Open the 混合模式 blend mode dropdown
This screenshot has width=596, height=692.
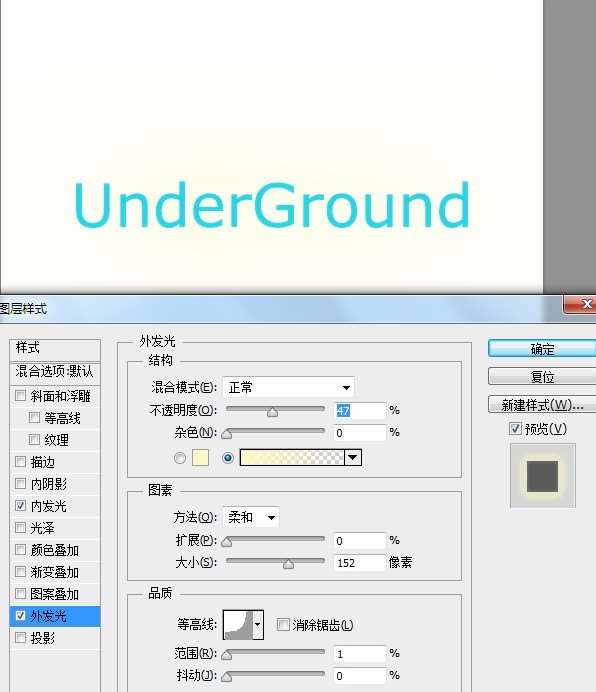click(x=288, y=387)
